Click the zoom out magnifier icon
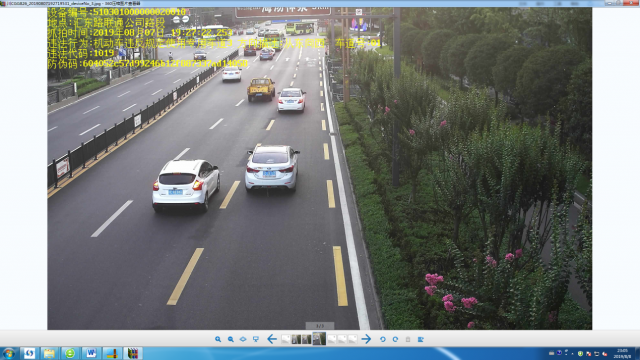The image size is (640, 360). [x=231, y=339]
